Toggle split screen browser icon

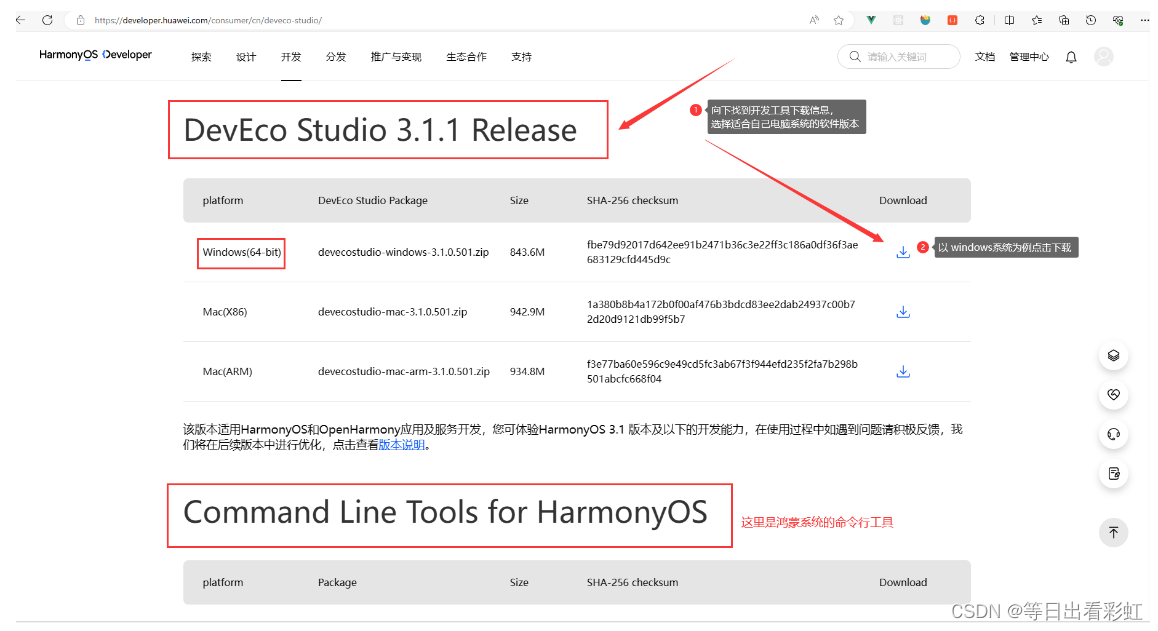[1009, 20]
